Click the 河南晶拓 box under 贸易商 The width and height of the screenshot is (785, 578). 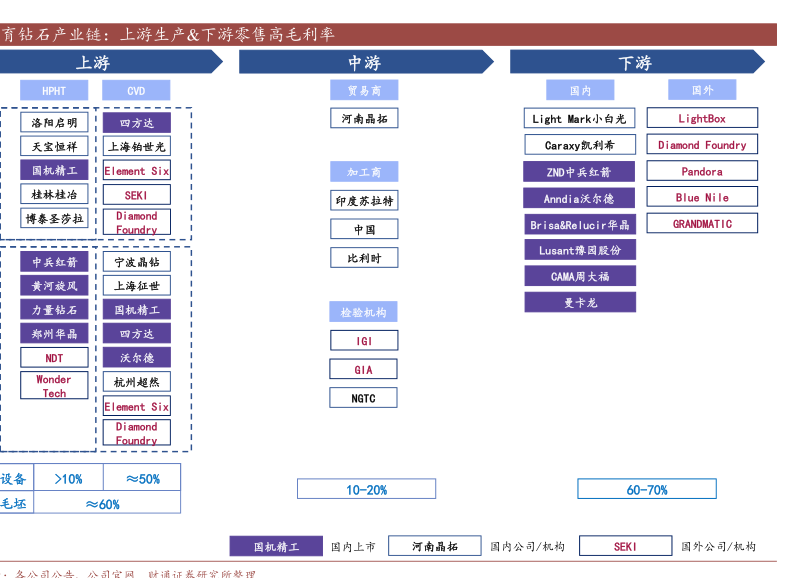click(x=364, y=118)
